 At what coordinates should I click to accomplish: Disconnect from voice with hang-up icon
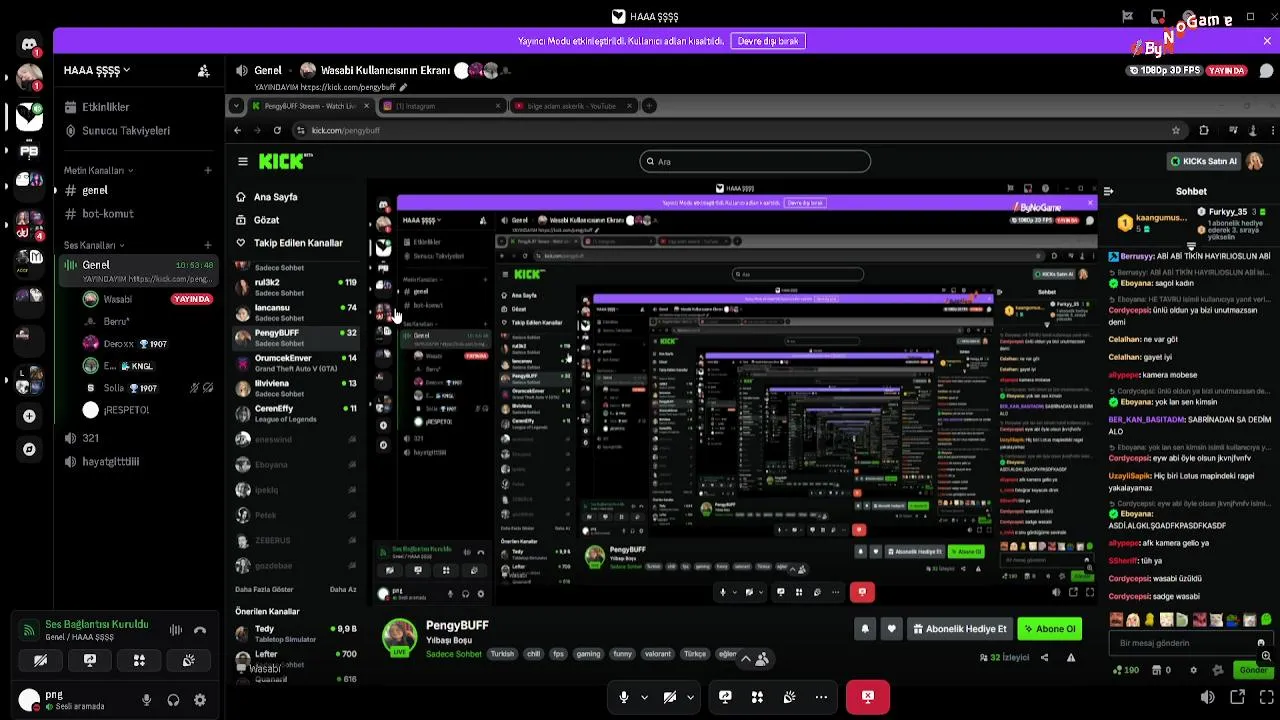pyautogui.click(x=200, y=630)
